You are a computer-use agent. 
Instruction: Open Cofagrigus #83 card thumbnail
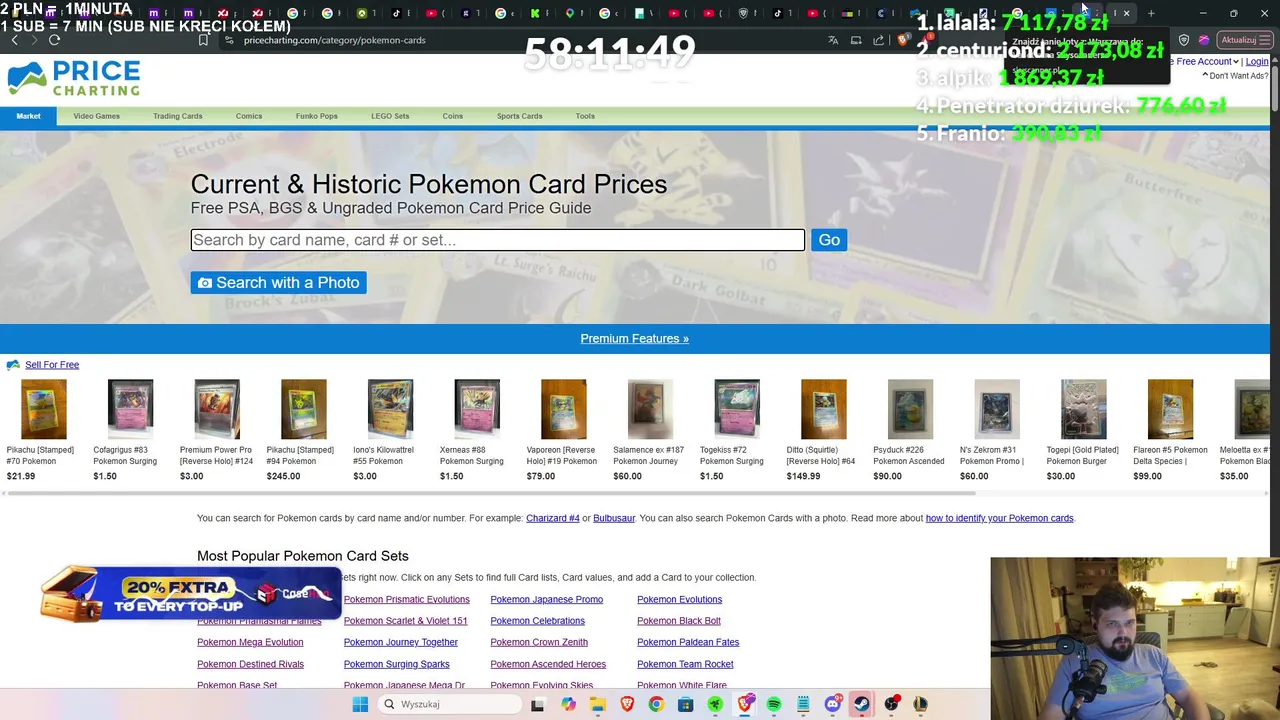coord(131,409)
